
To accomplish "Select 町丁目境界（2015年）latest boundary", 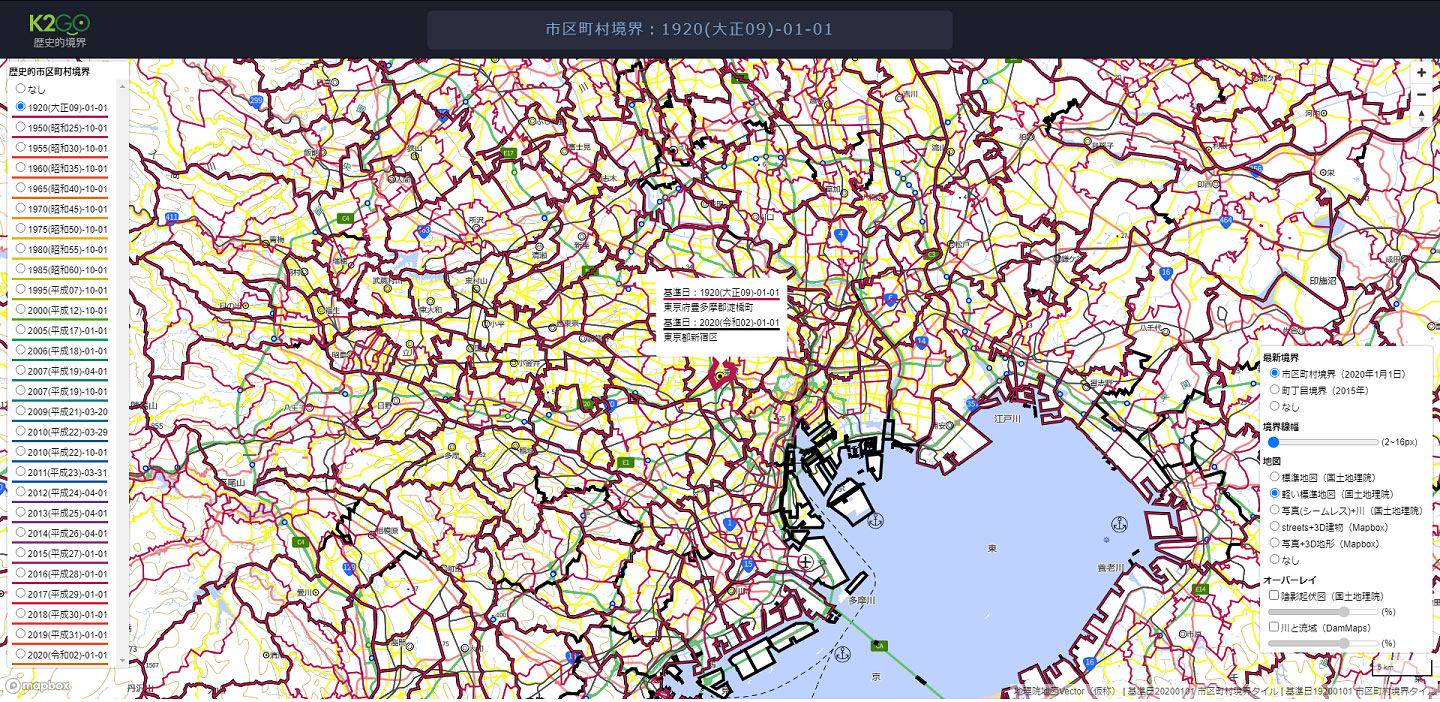I will pos(1274,390).
